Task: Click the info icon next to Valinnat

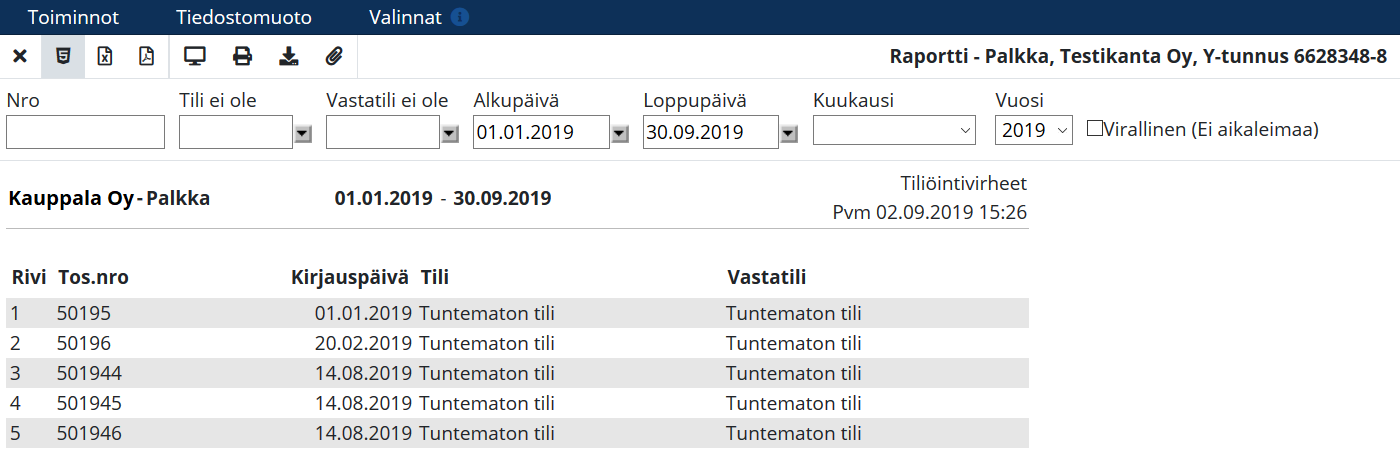Action: [x=460, y=18]
